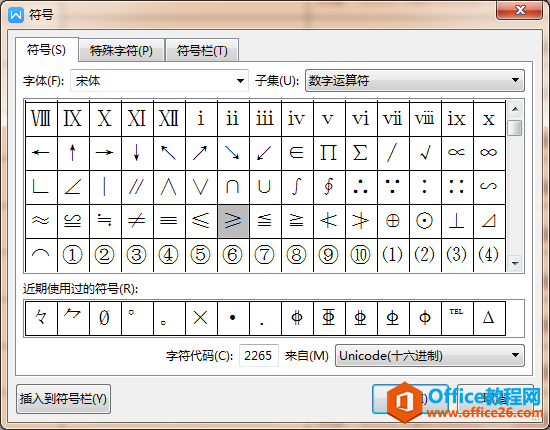Pick the perpendicular symbol ⊥
550x430 pixels.
tap(457, 221)
